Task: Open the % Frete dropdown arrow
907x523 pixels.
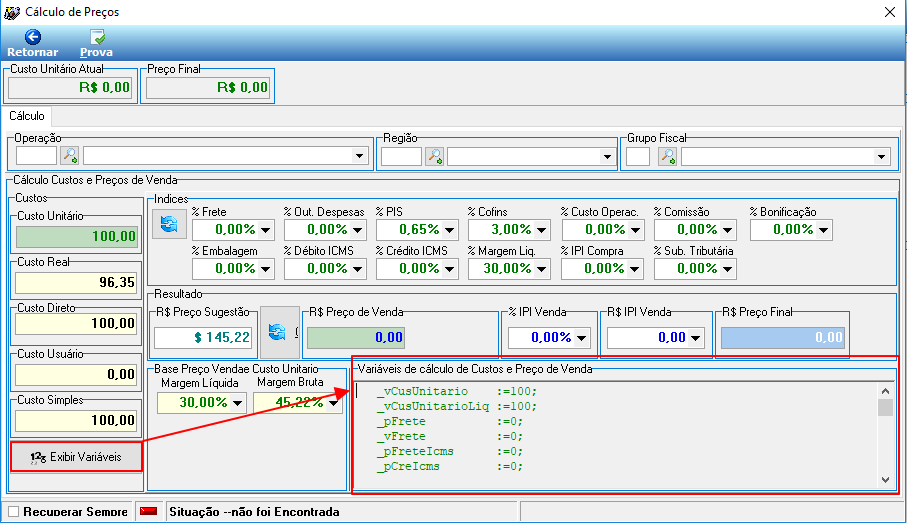Action: (x=266, y=230)
